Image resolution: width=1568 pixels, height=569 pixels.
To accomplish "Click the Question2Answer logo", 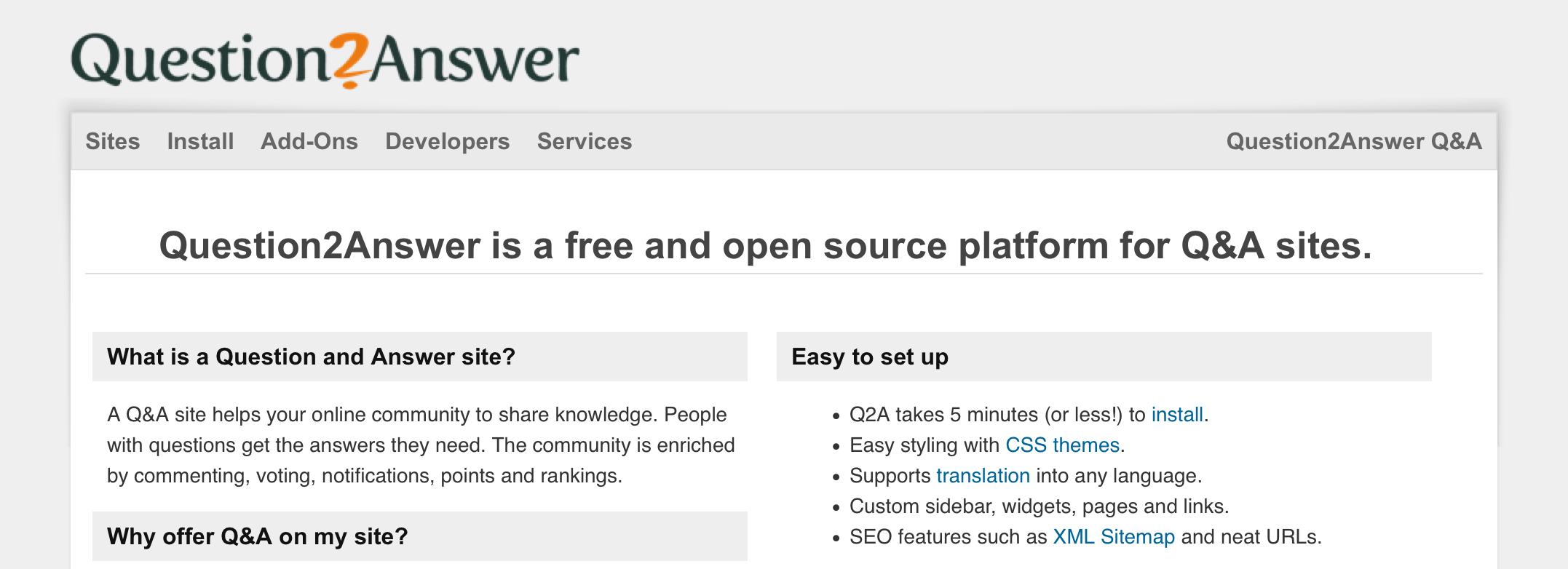I will (325, 60).
